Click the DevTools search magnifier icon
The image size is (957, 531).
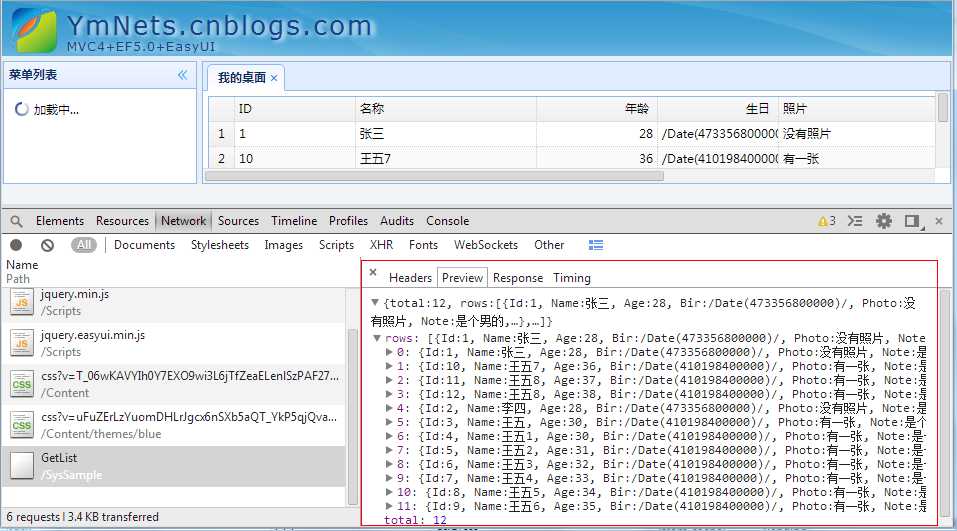pyautogui.click(x=16, y=222)
